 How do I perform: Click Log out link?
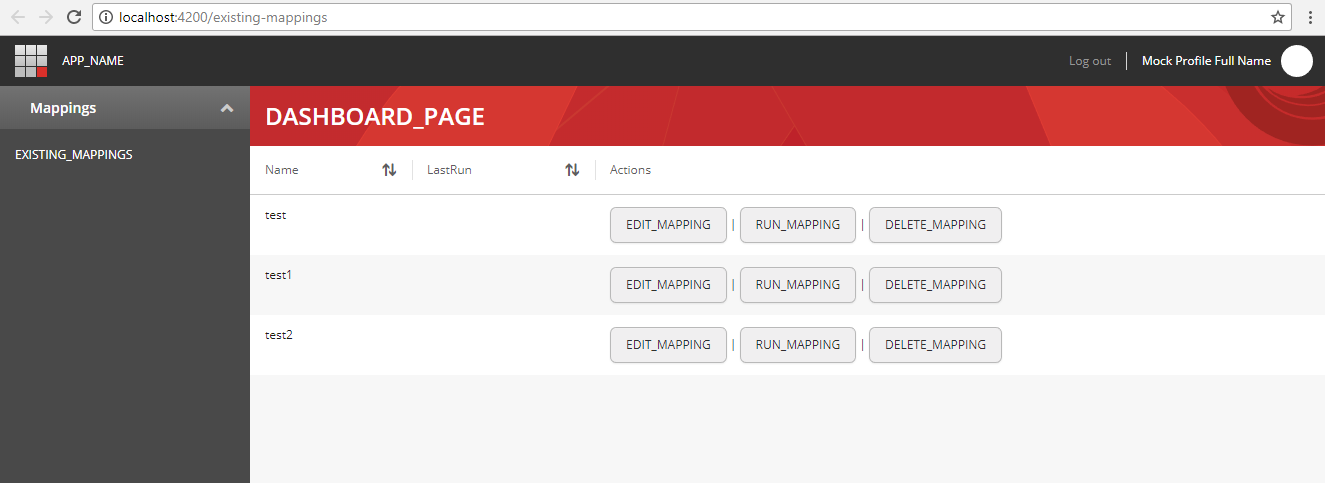(x=1090, y=61)
